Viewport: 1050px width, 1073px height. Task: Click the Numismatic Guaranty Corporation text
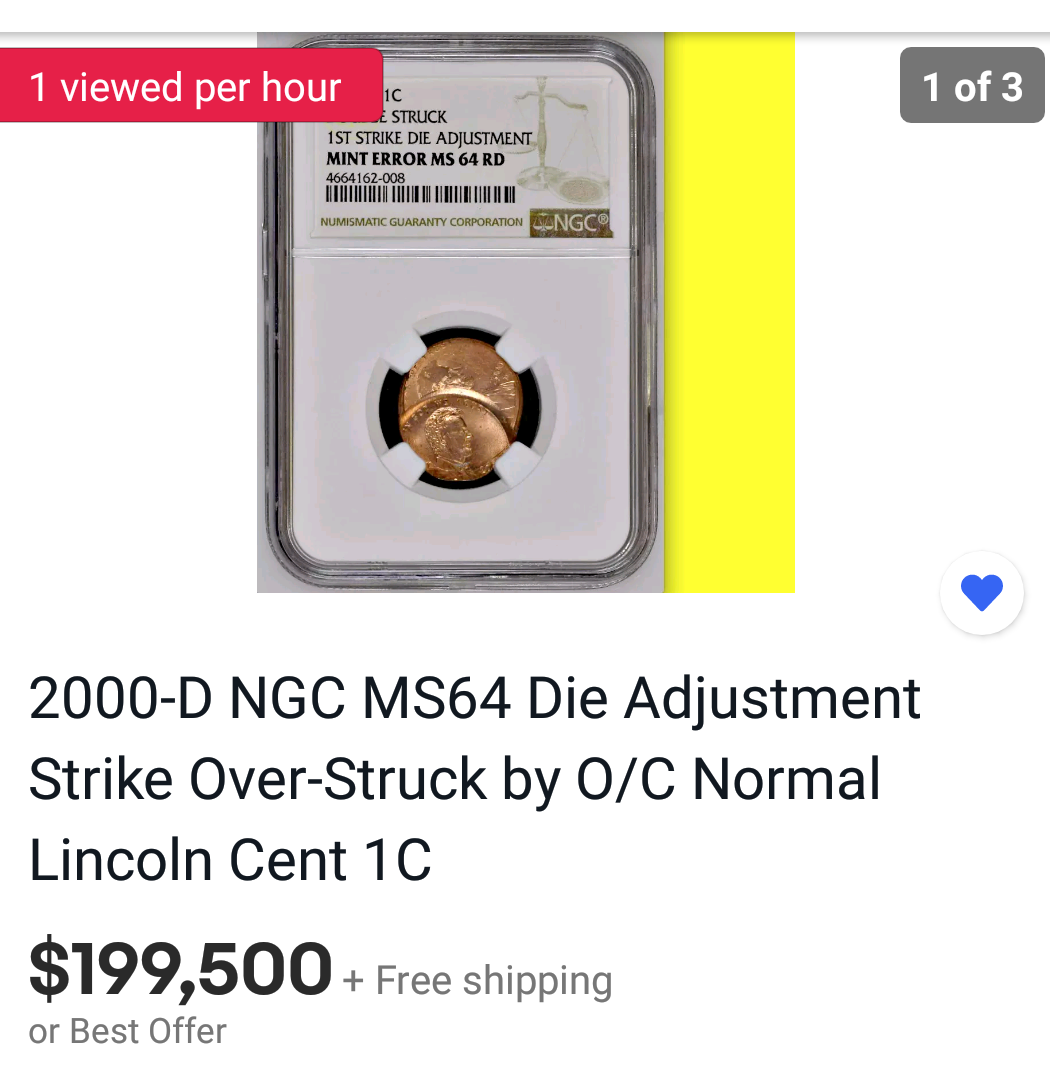pos(421,222)
